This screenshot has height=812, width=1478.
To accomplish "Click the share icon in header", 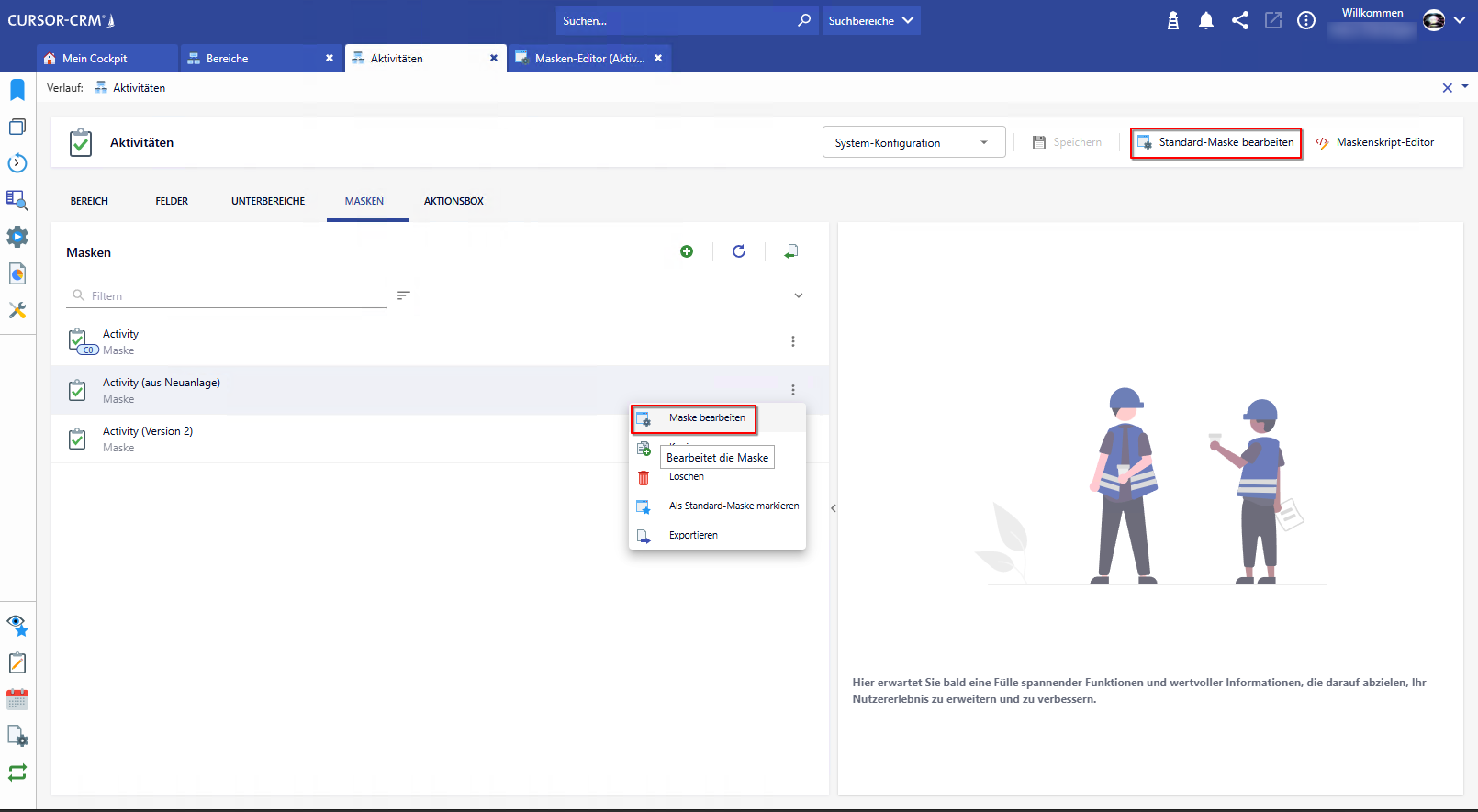I will (1240, 20).
